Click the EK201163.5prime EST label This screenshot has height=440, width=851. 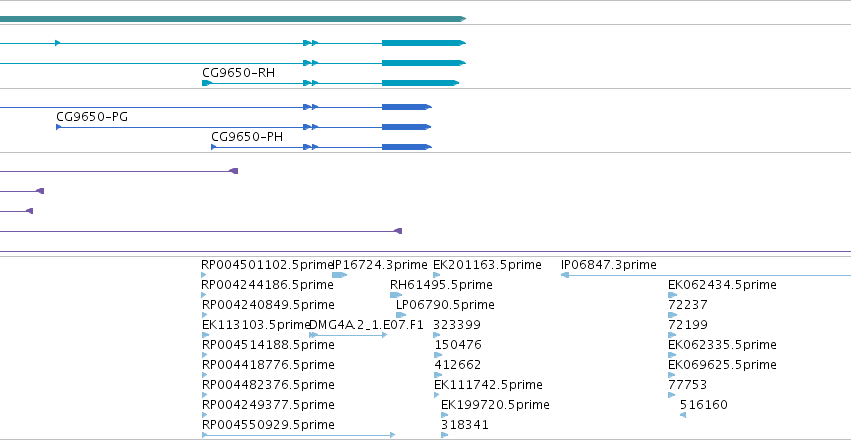click(x=487, y=265)
